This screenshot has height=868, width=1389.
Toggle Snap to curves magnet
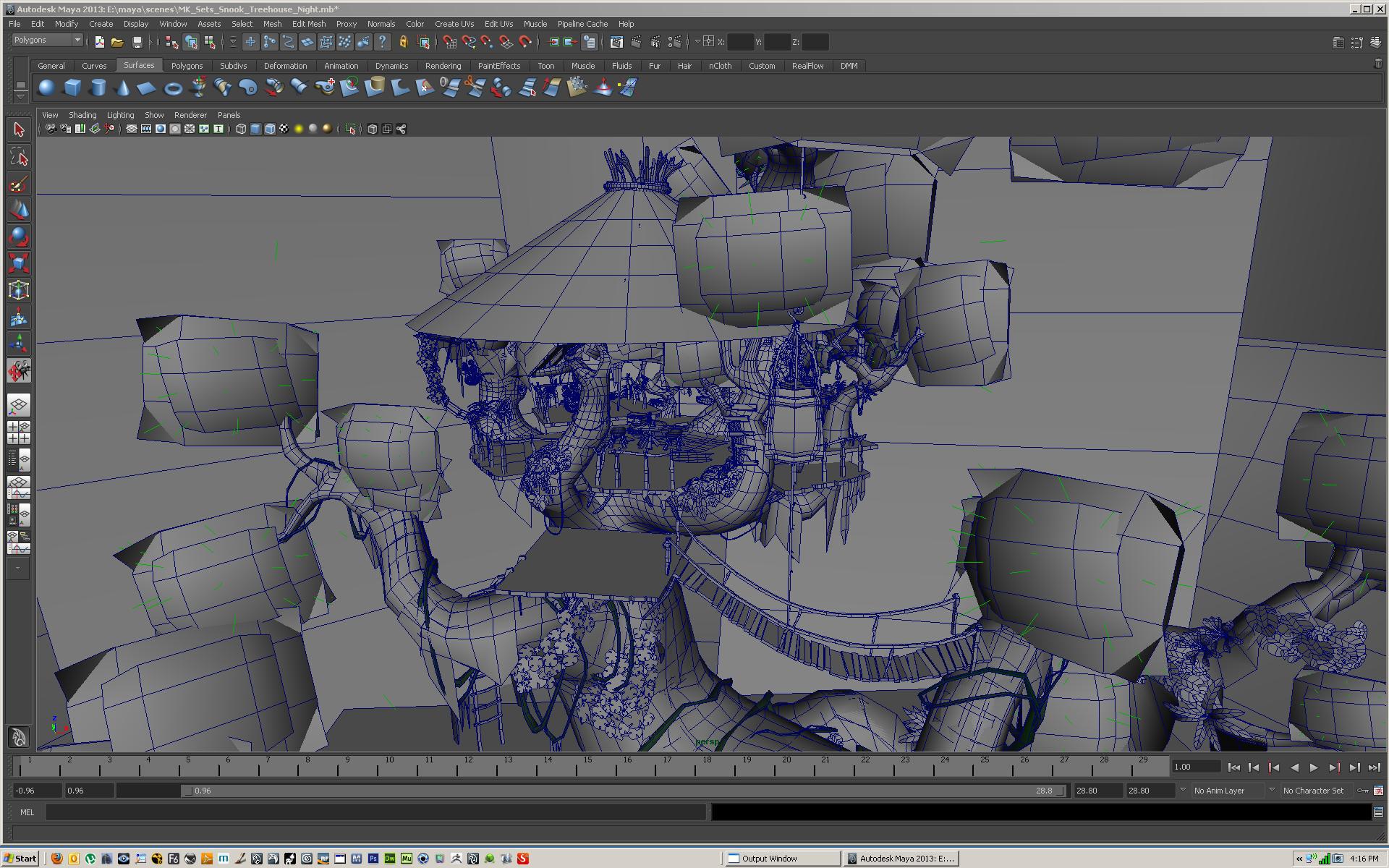[x=468, y=42]
